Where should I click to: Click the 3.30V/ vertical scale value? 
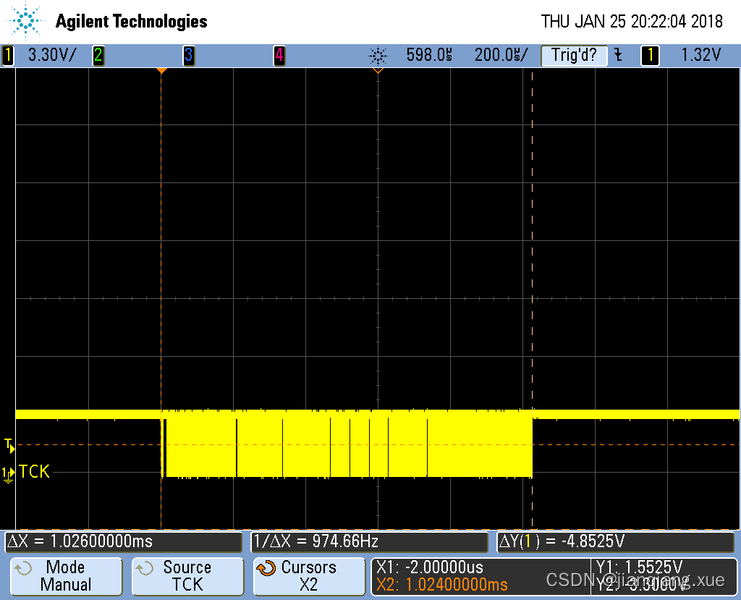[52, 55]
